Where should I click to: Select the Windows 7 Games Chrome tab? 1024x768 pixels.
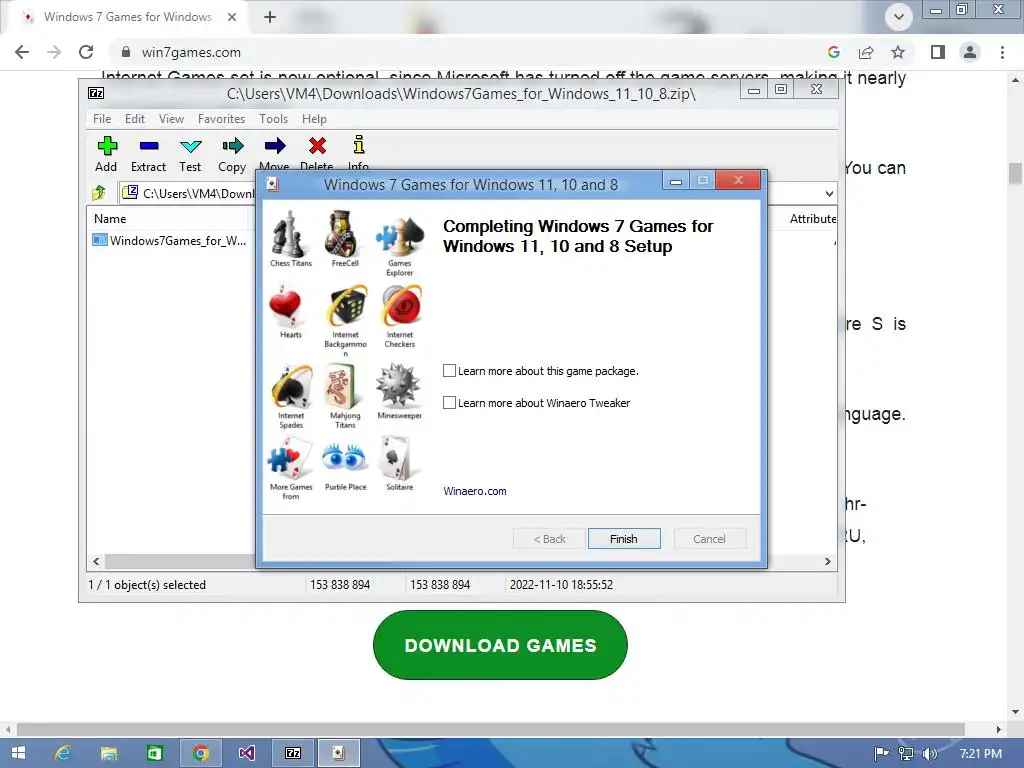click(x=127, y=17)
